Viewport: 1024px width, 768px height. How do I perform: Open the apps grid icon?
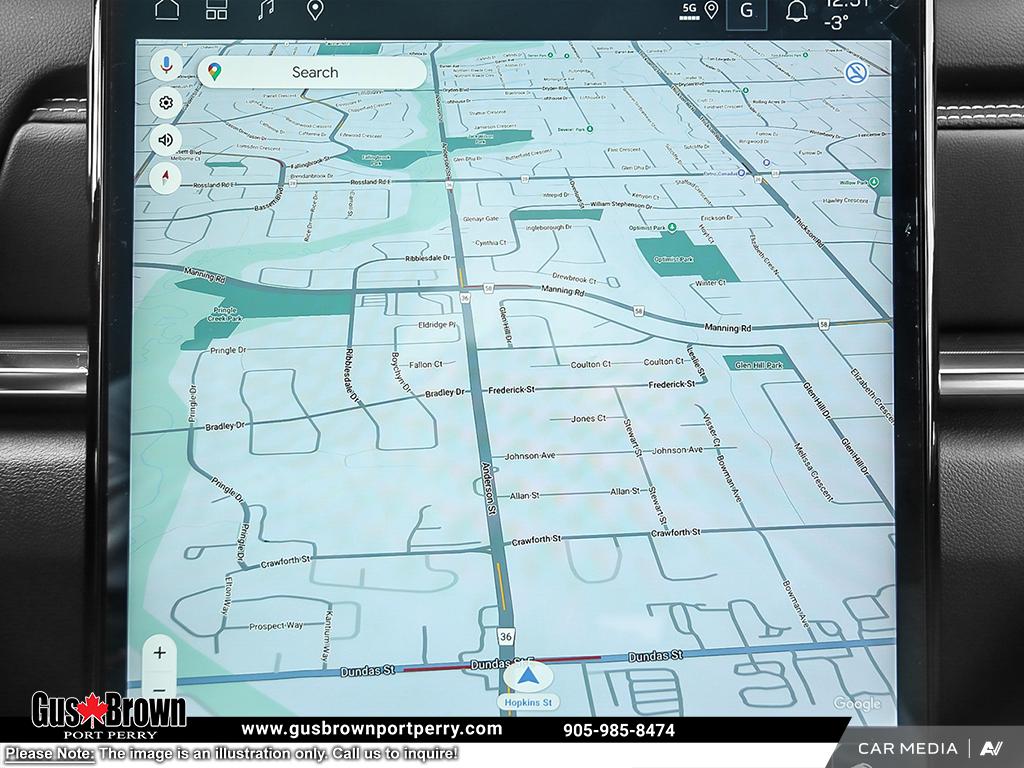(217, 10)
